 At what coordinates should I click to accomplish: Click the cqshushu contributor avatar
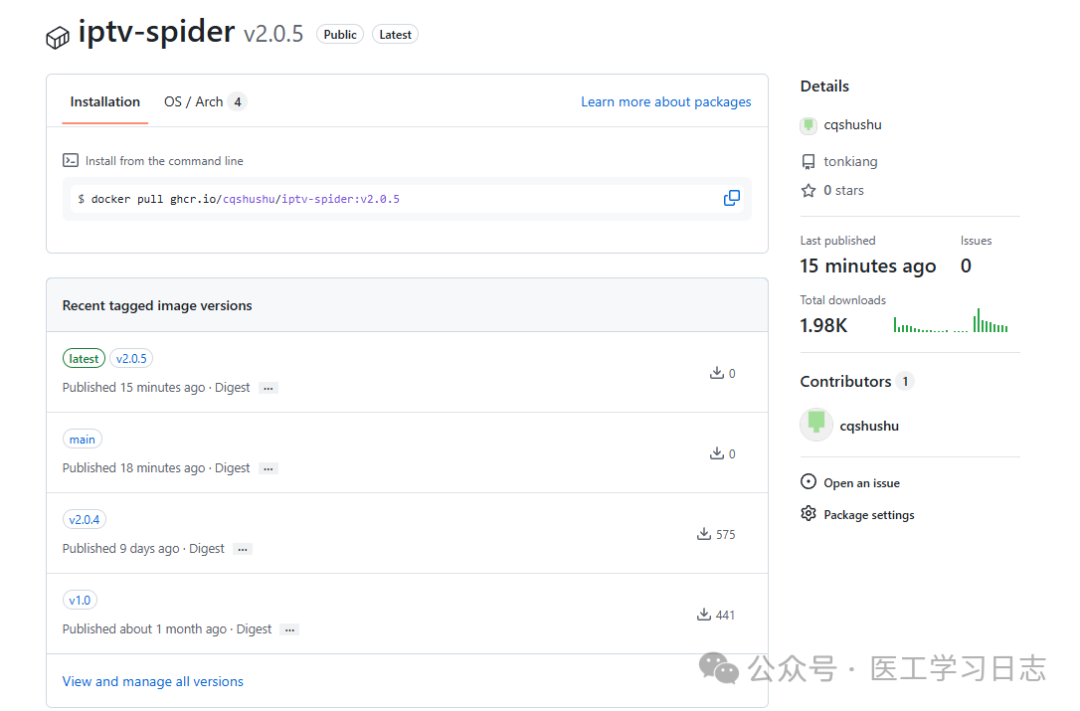click(816, 424)
